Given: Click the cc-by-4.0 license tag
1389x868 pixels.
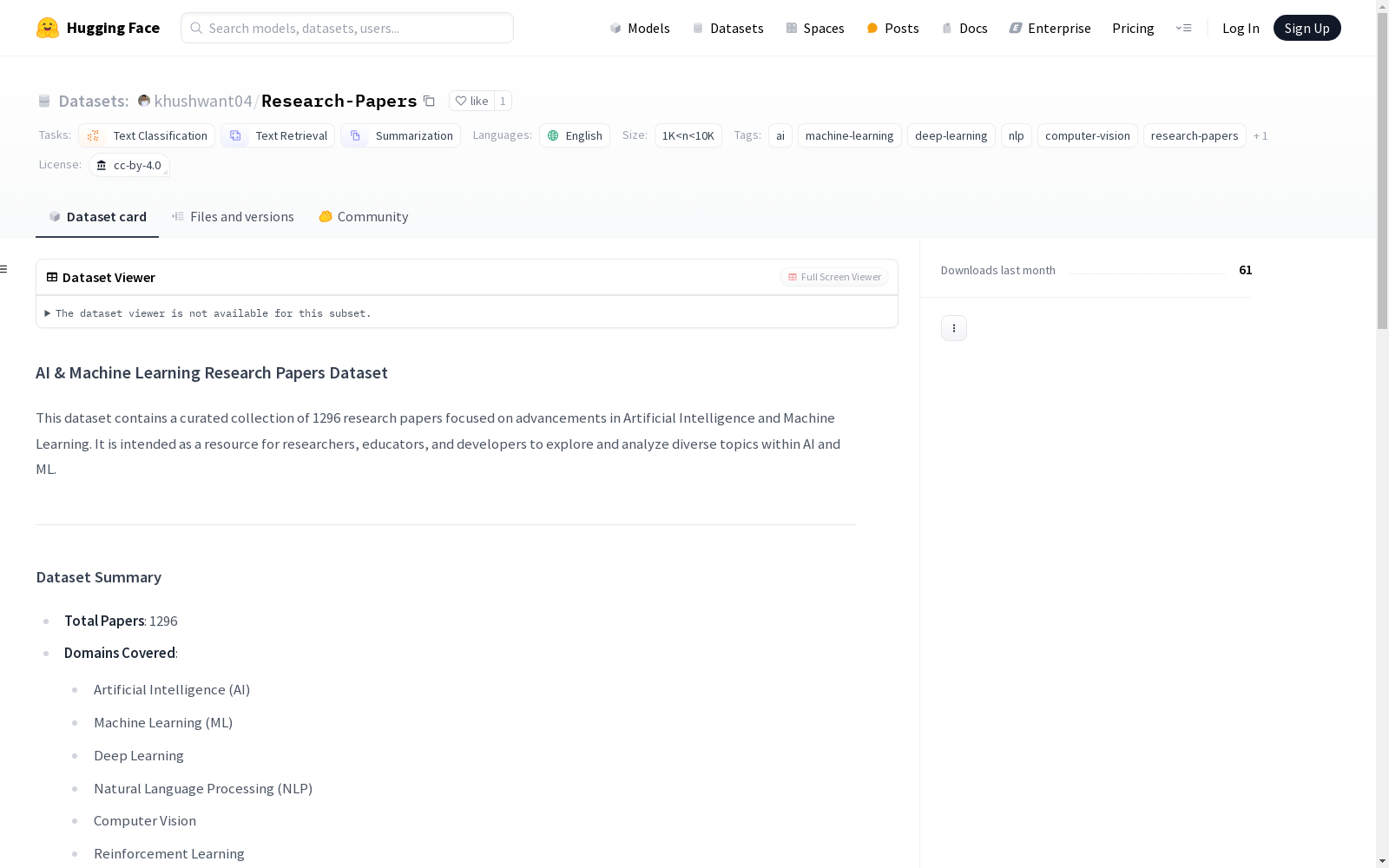Looking at the screenshot, I should pos(129,165).
